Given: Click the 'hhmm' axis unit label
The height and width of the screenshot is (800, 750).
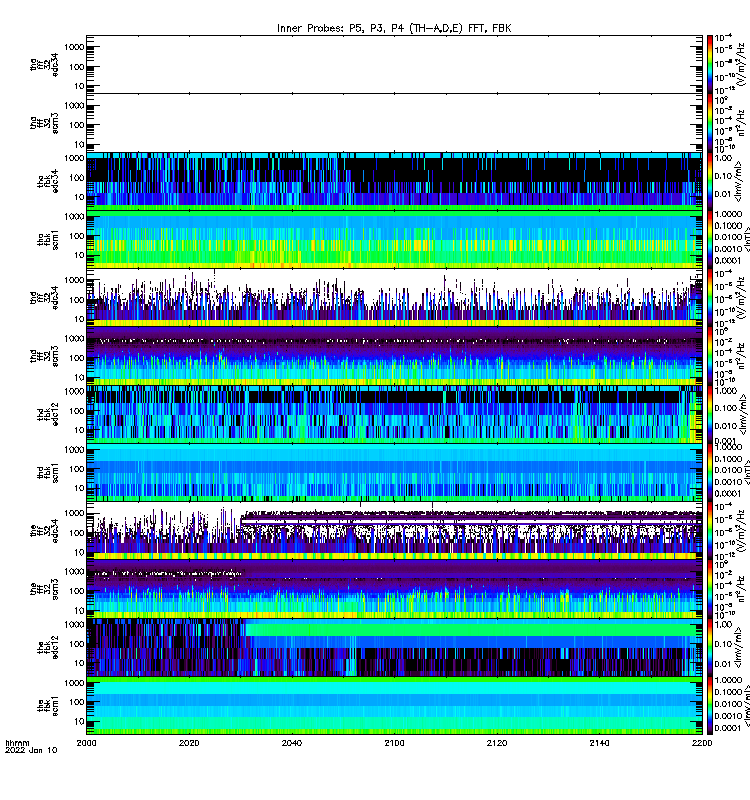Looking at the screenshot, I should click(x=17, y=743).
